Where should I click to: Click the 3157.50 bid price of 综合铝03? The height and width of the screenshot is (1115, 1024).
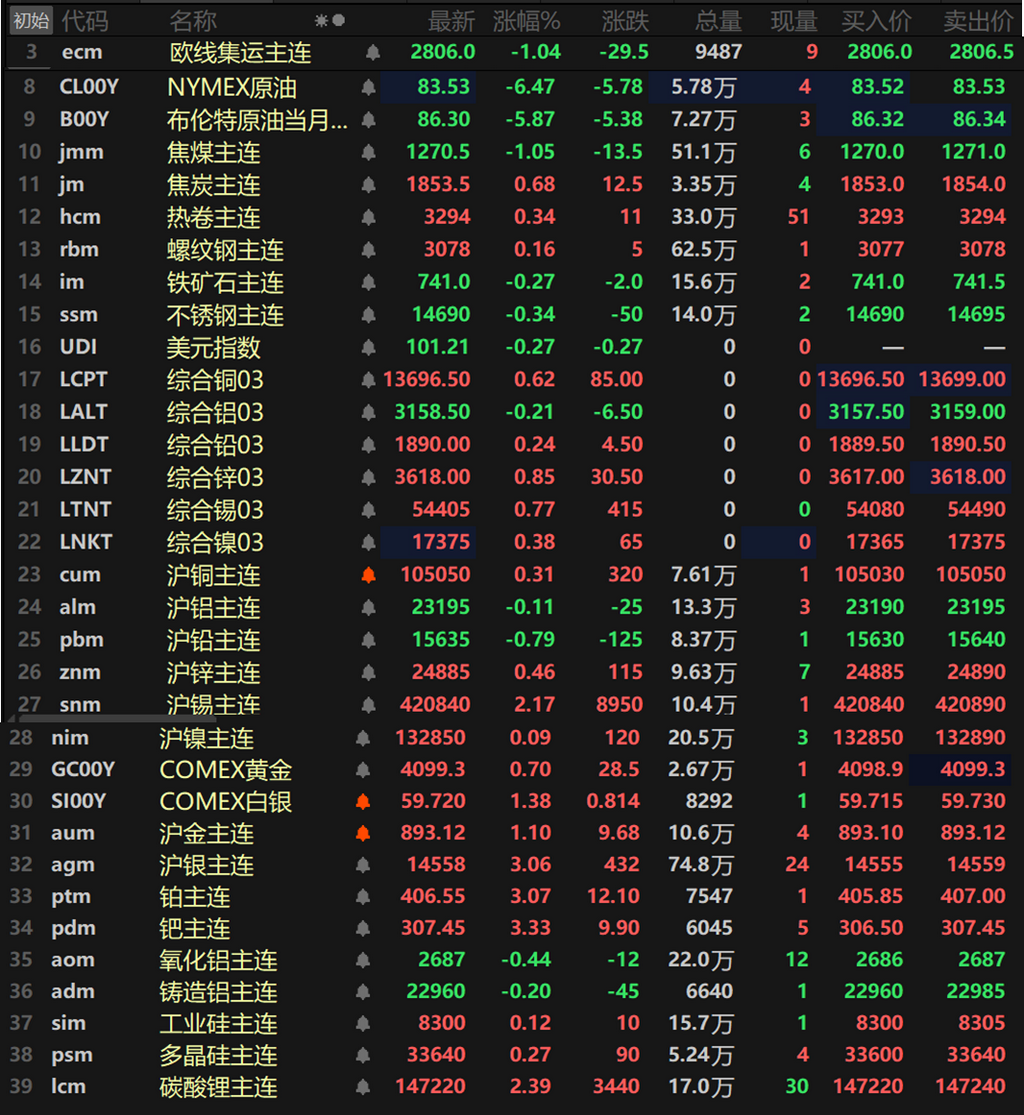coord(866,412)
